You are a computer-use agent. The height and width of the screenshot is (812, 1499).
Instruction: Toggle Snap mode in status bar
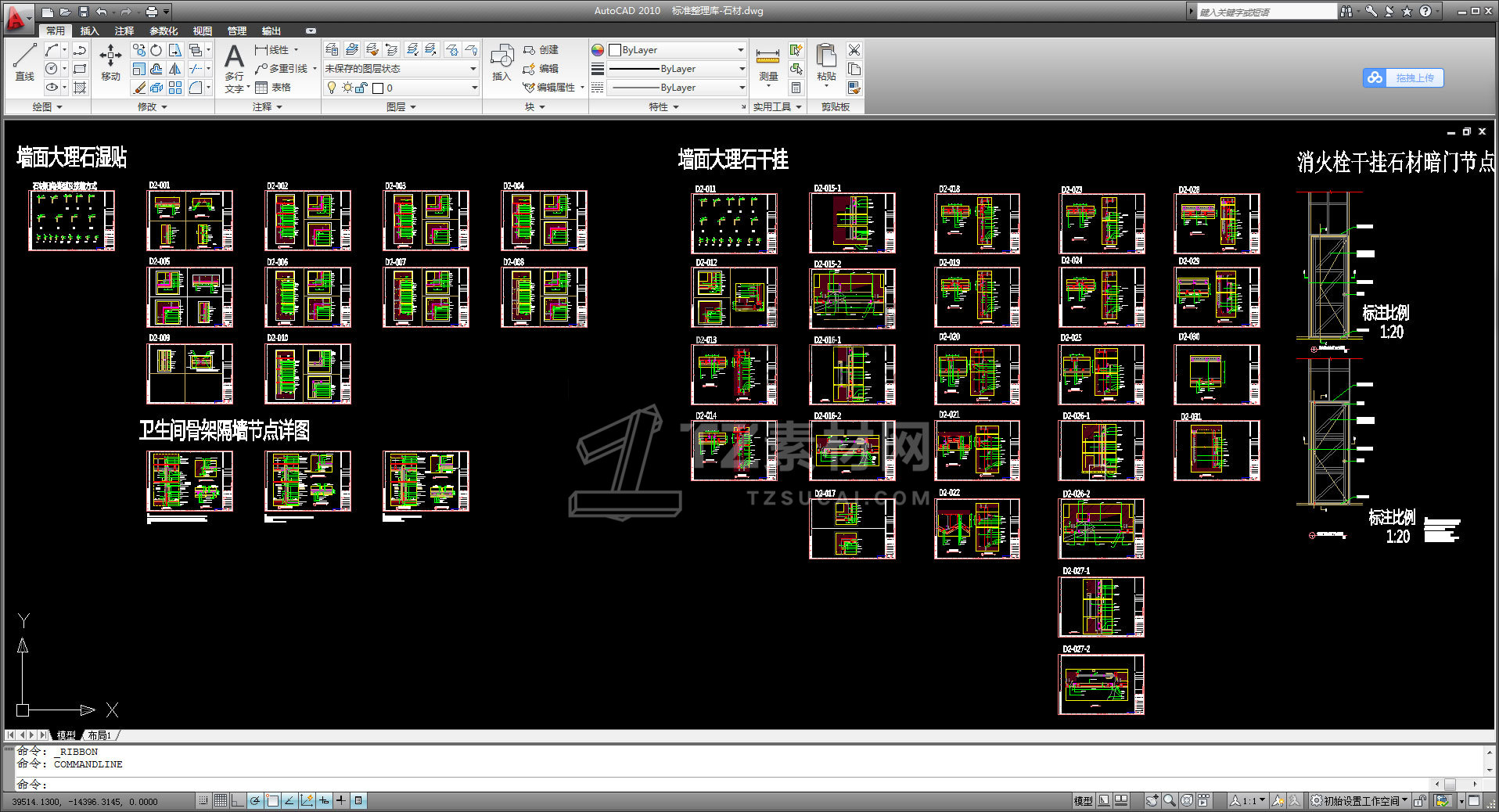tap(203, 800)
